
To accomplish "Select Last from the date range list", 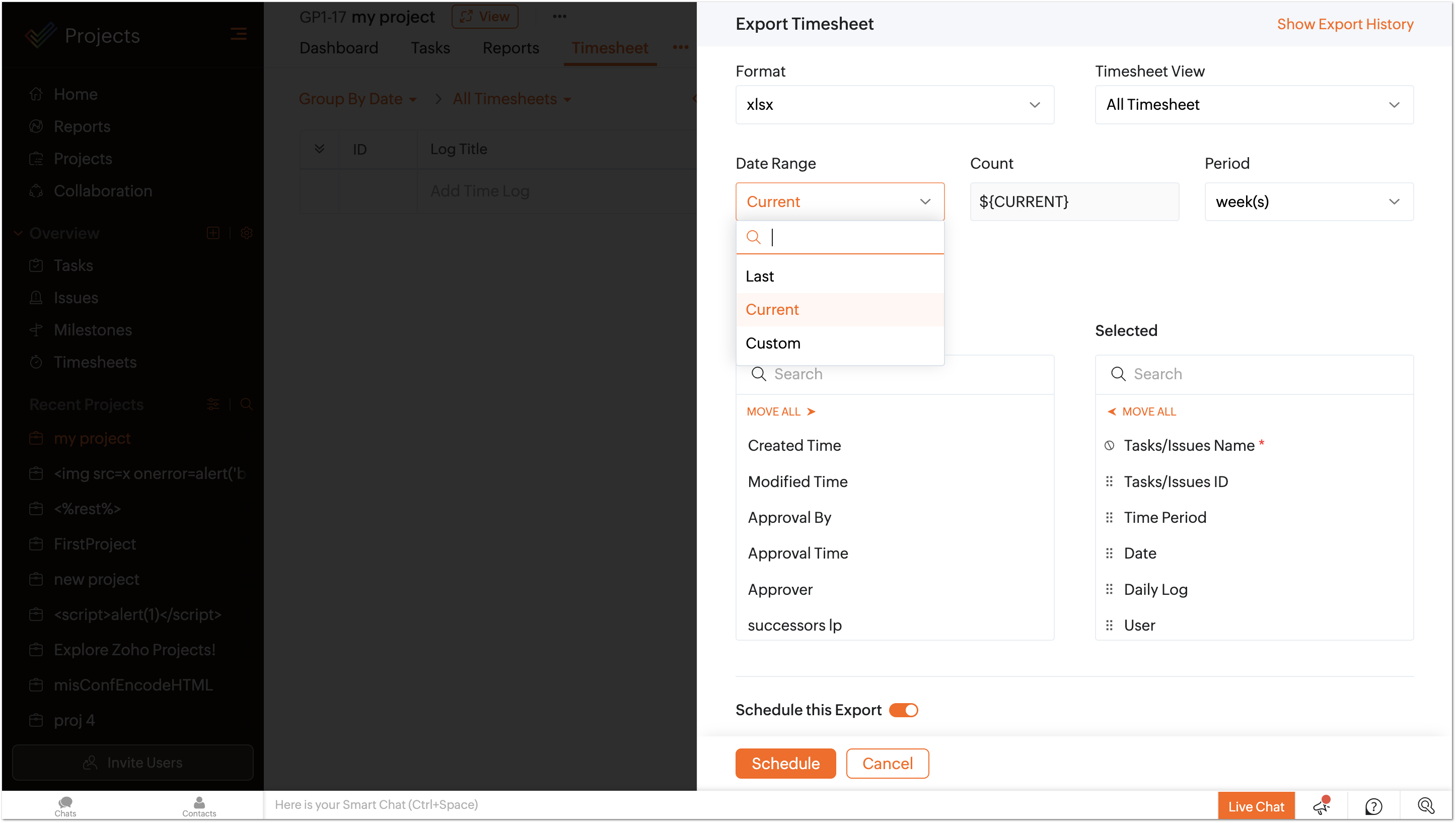I will point(760,276).
